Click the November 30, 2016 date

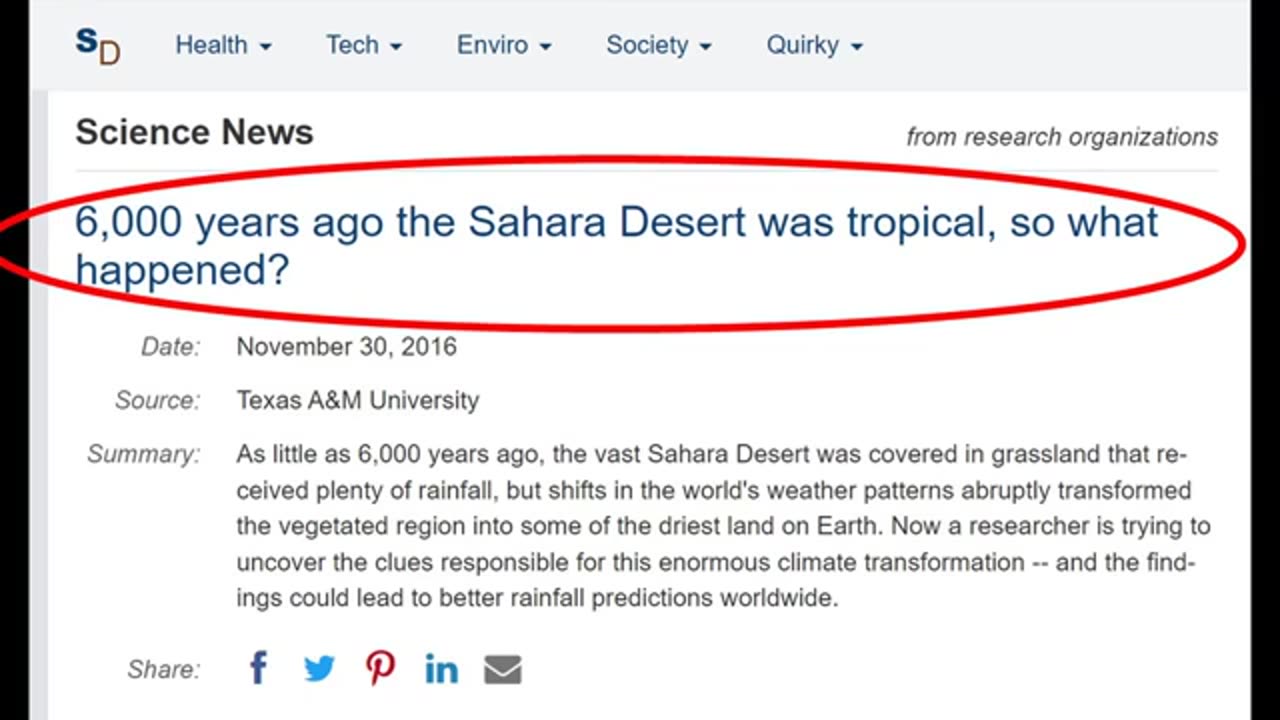coord(346,347)
